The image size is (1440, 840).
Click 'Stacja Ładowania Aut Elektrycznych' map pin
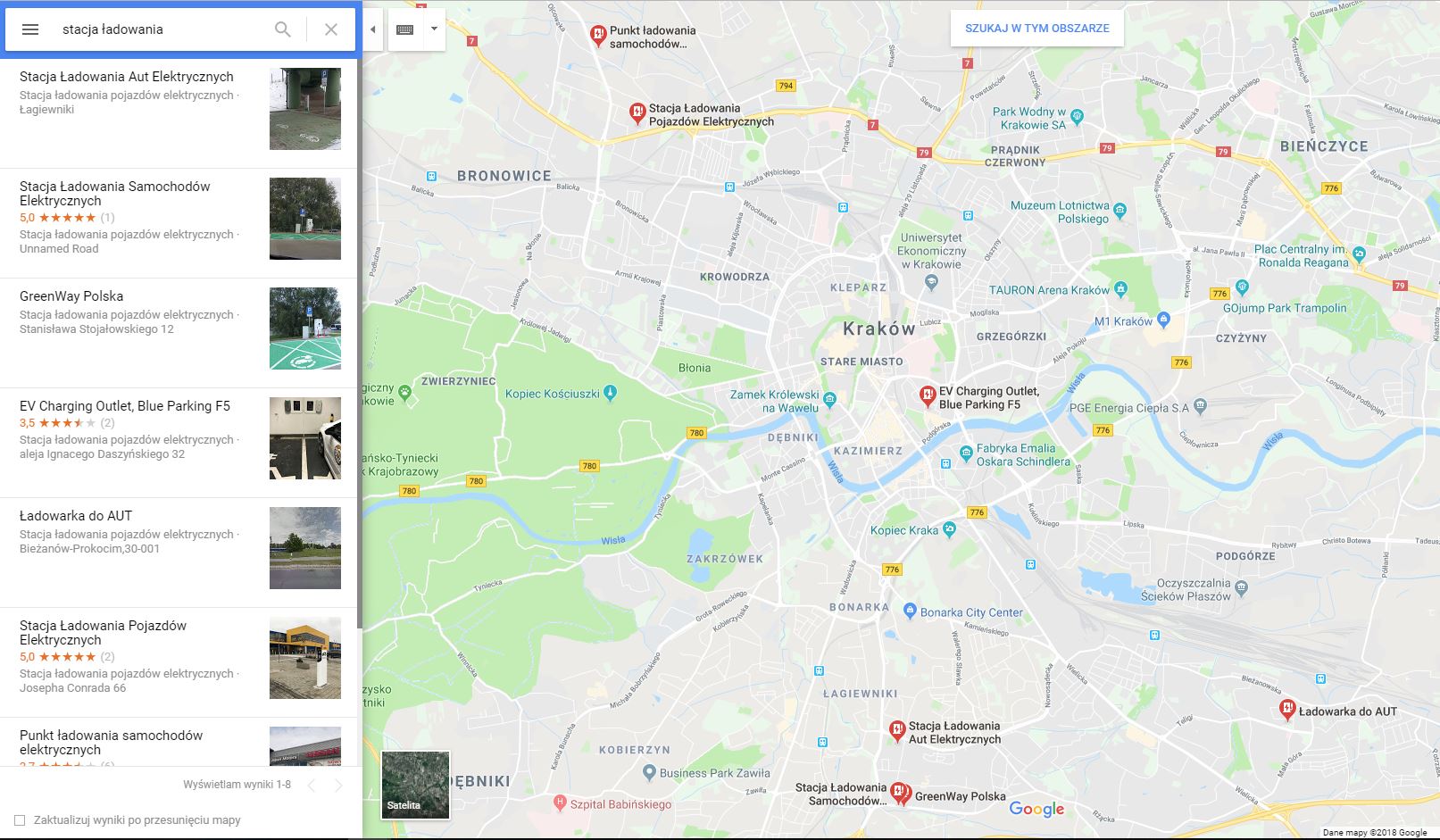coord(897,731)
